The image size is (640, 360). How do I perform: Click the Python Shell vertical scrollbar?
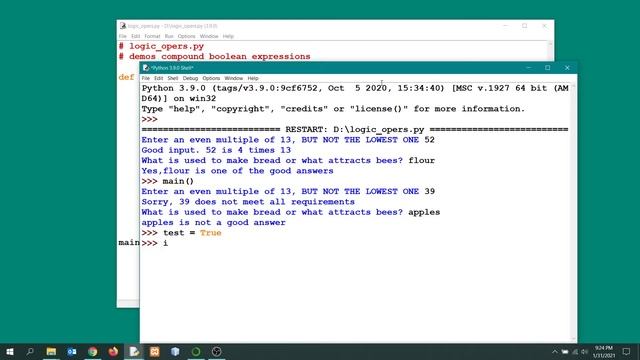tap(574, 212)
